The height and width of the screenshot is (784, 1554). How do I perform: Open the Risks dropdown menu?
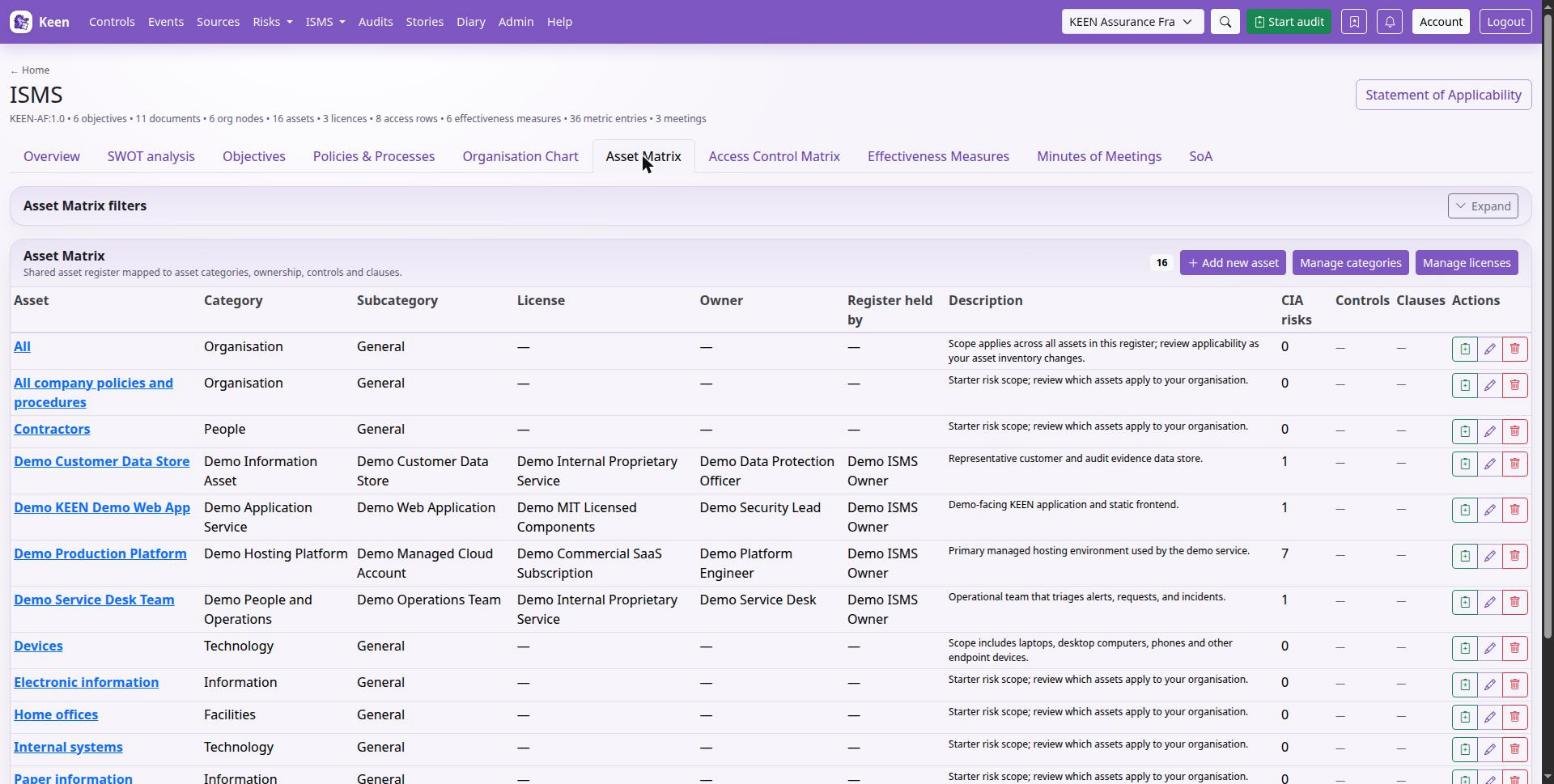click(273, 22)
